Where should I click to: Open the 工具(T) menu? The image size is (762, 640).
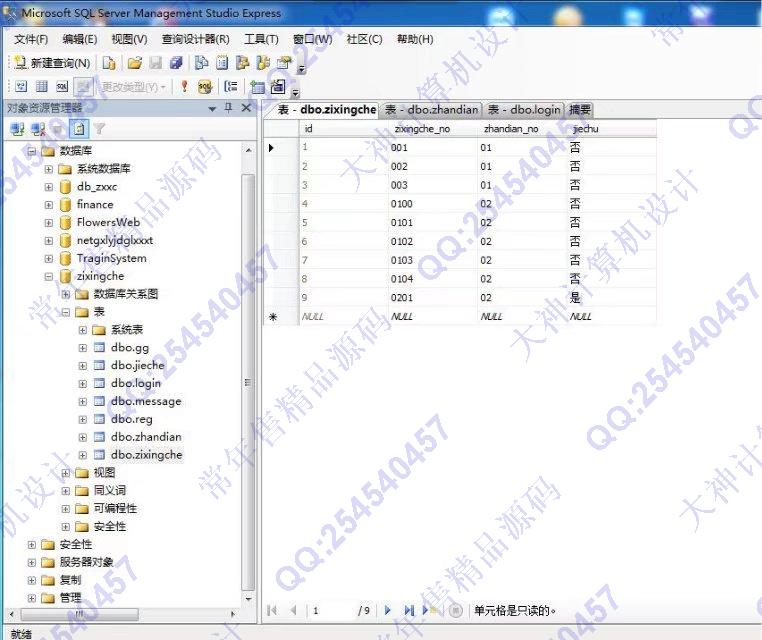point(261,39)
